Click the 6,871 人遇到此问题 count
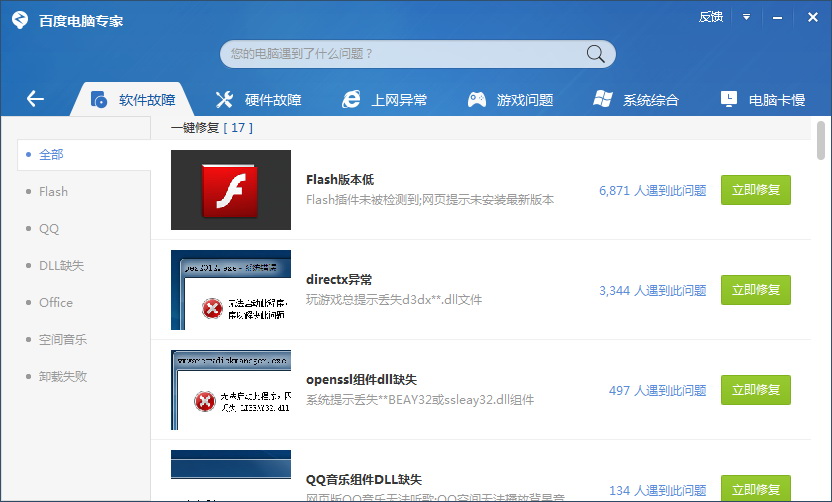This screenshot has width=832, height=502. click(x=653, y=191)
